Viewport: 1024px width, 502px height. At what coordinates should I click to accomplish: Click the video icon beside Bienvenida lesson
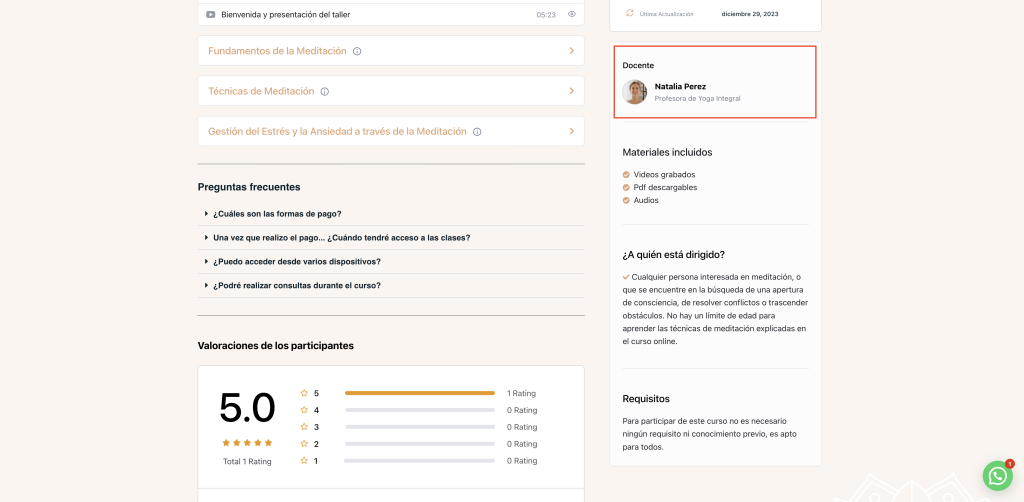pos(210,14)
